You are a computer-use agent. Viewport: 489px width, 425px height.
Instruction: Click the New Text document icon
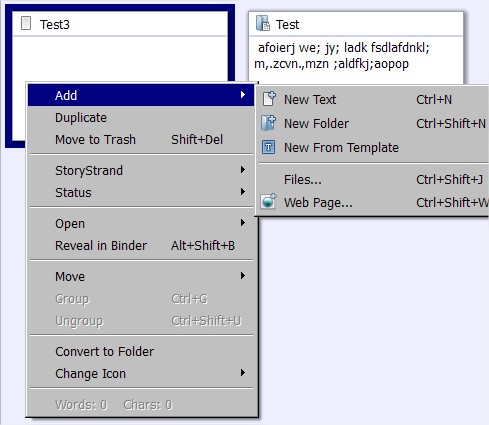coord(269,99)
